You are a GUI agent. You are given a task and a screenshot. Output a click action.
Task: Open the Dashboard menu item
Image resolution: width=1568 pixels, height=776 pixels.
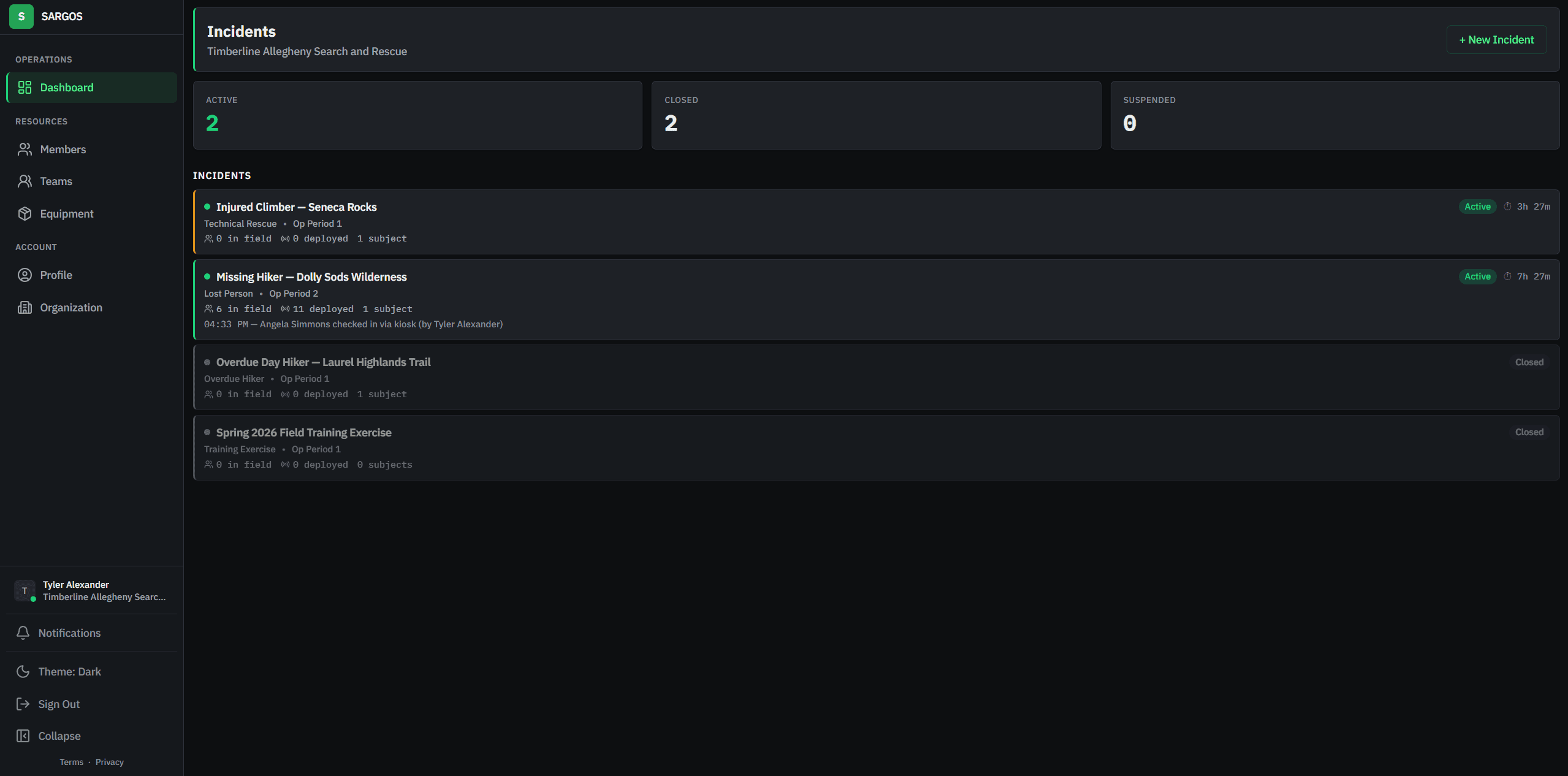pos(92,88)
